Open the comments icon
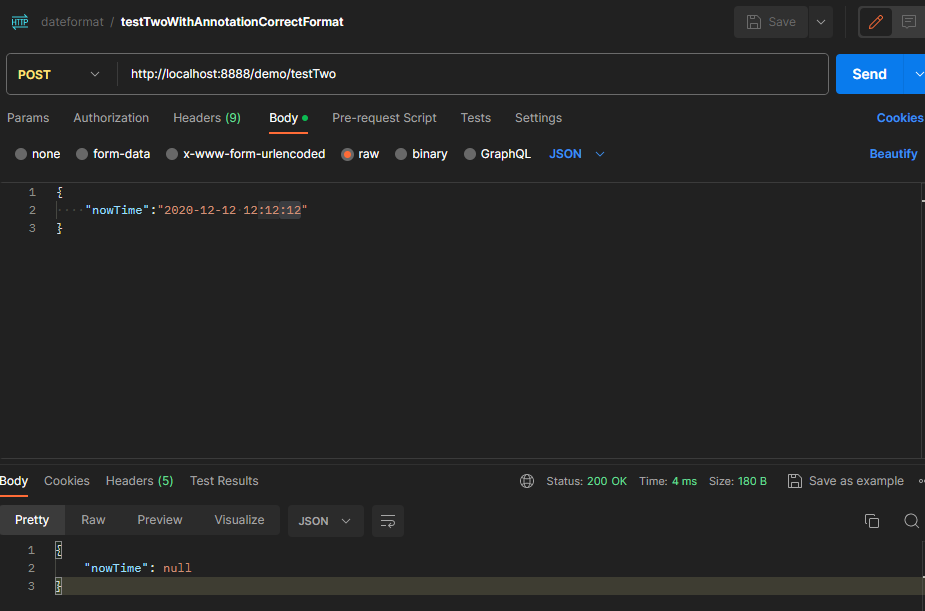This screenshot has height=611, width=925. point(908,22)
